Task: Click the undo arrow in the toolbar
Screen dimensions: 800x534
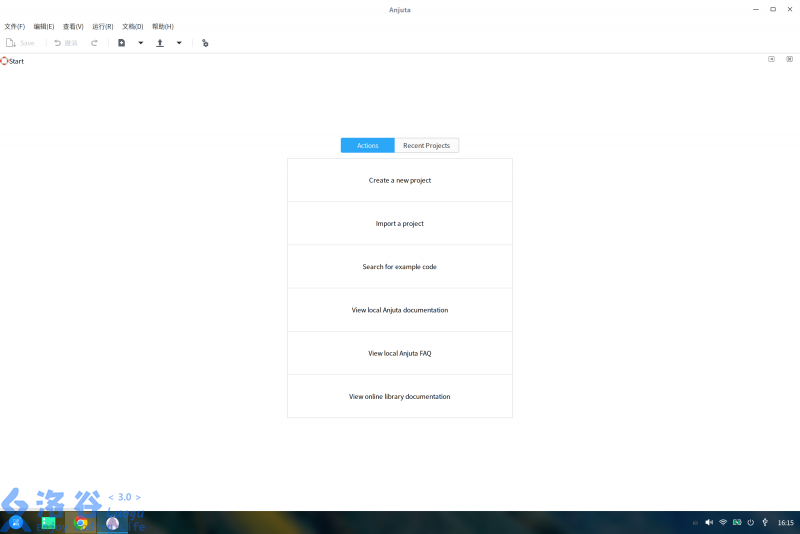Action: [x=58, y=43]
